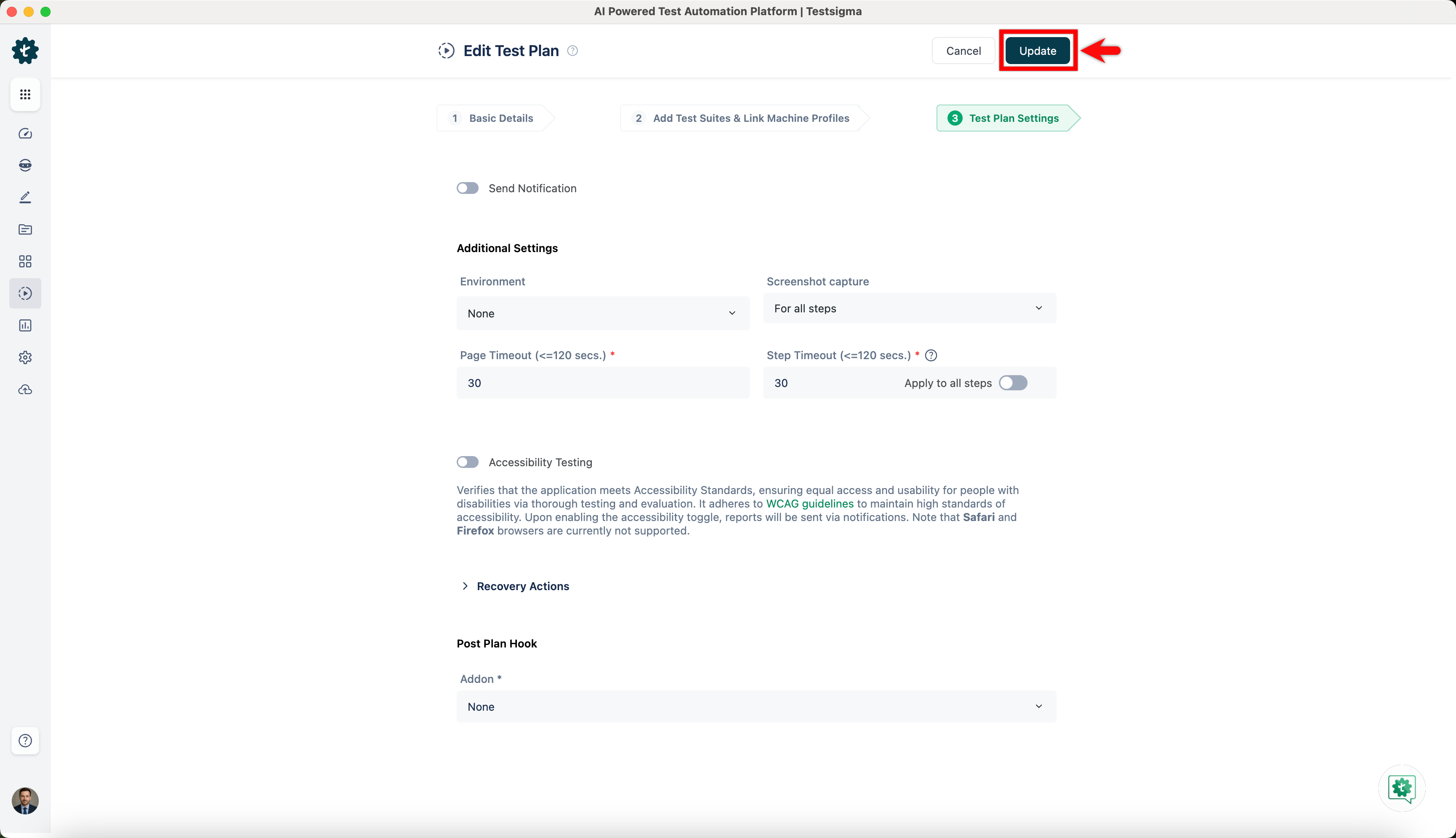Click the Step Timeout help icon
The height and width of the screenshot is (838, 1456).
931,355
